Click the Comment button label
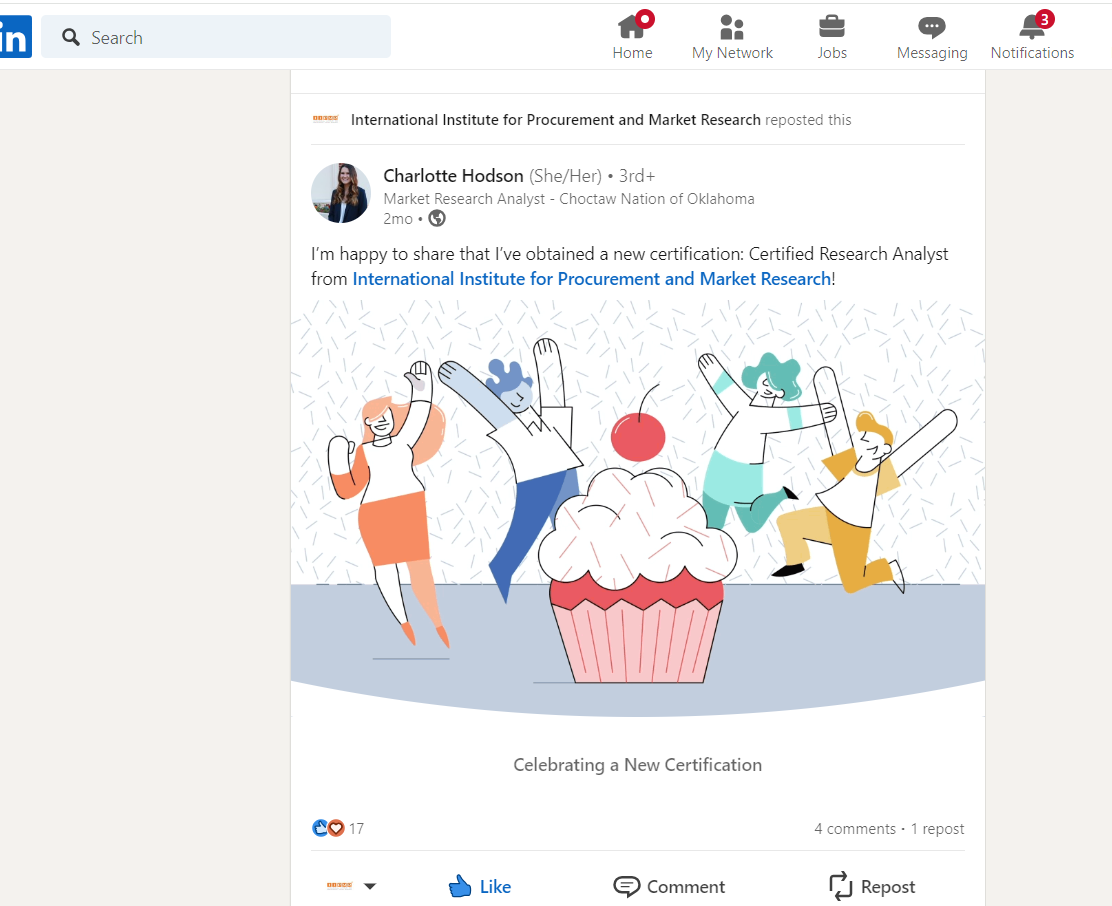 (686, 887)
